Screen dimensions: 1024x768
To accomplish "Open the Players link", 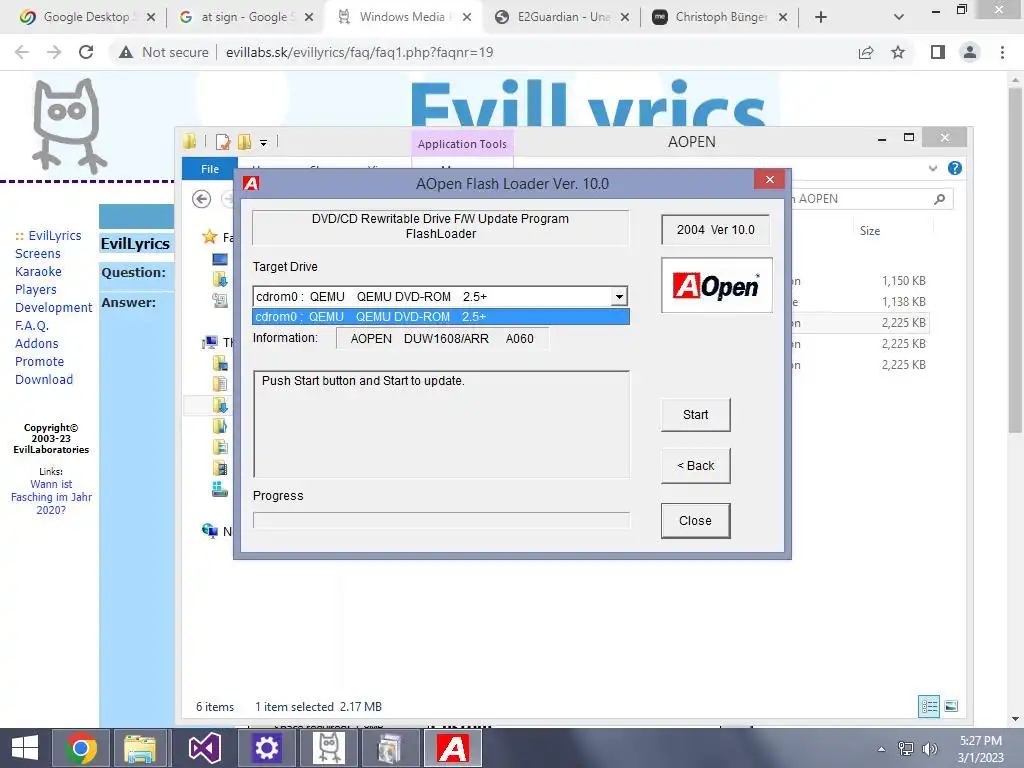I will pos(36,289).
